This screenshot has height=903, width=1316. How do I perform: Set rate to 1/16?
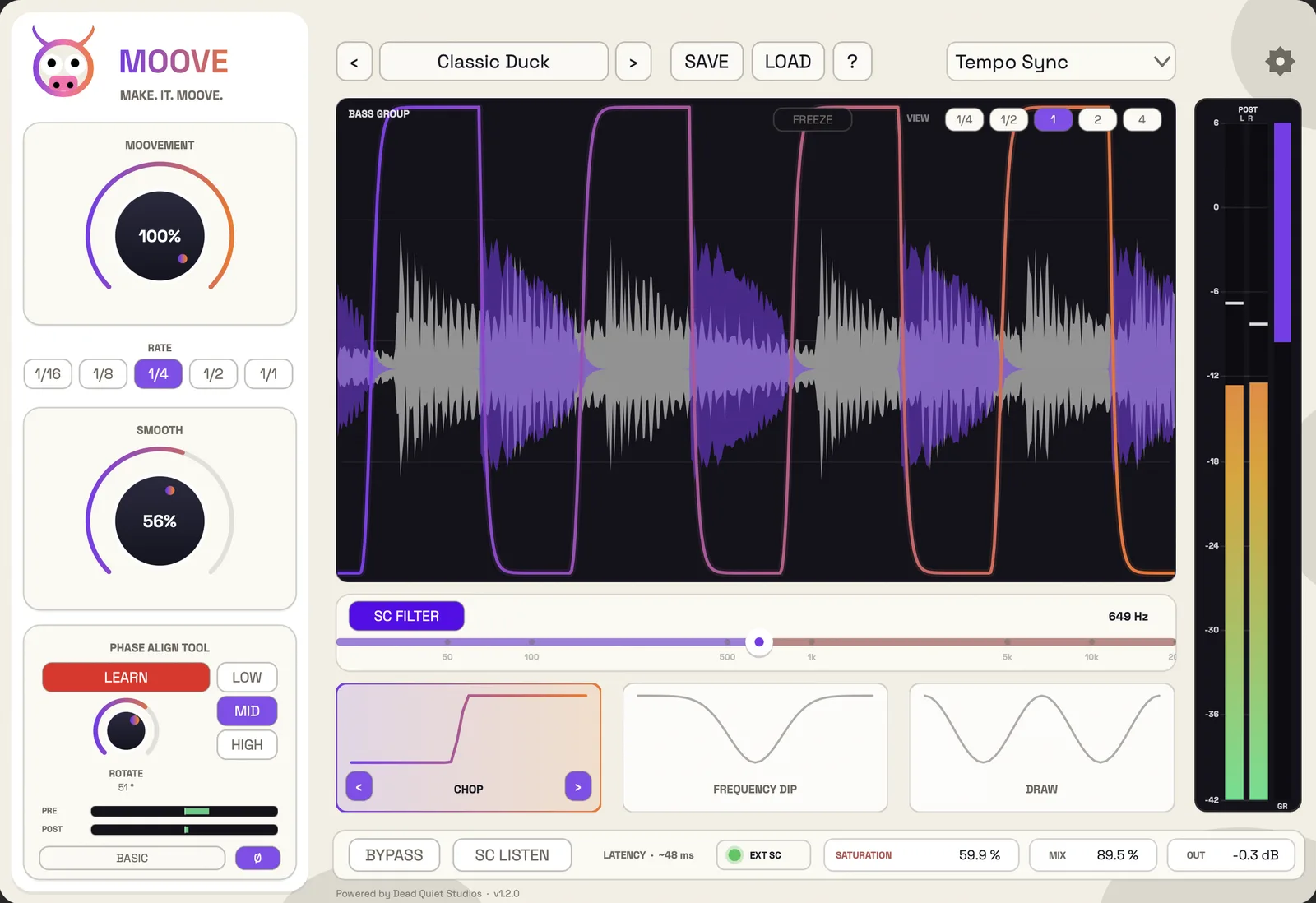tap(48, 374)
